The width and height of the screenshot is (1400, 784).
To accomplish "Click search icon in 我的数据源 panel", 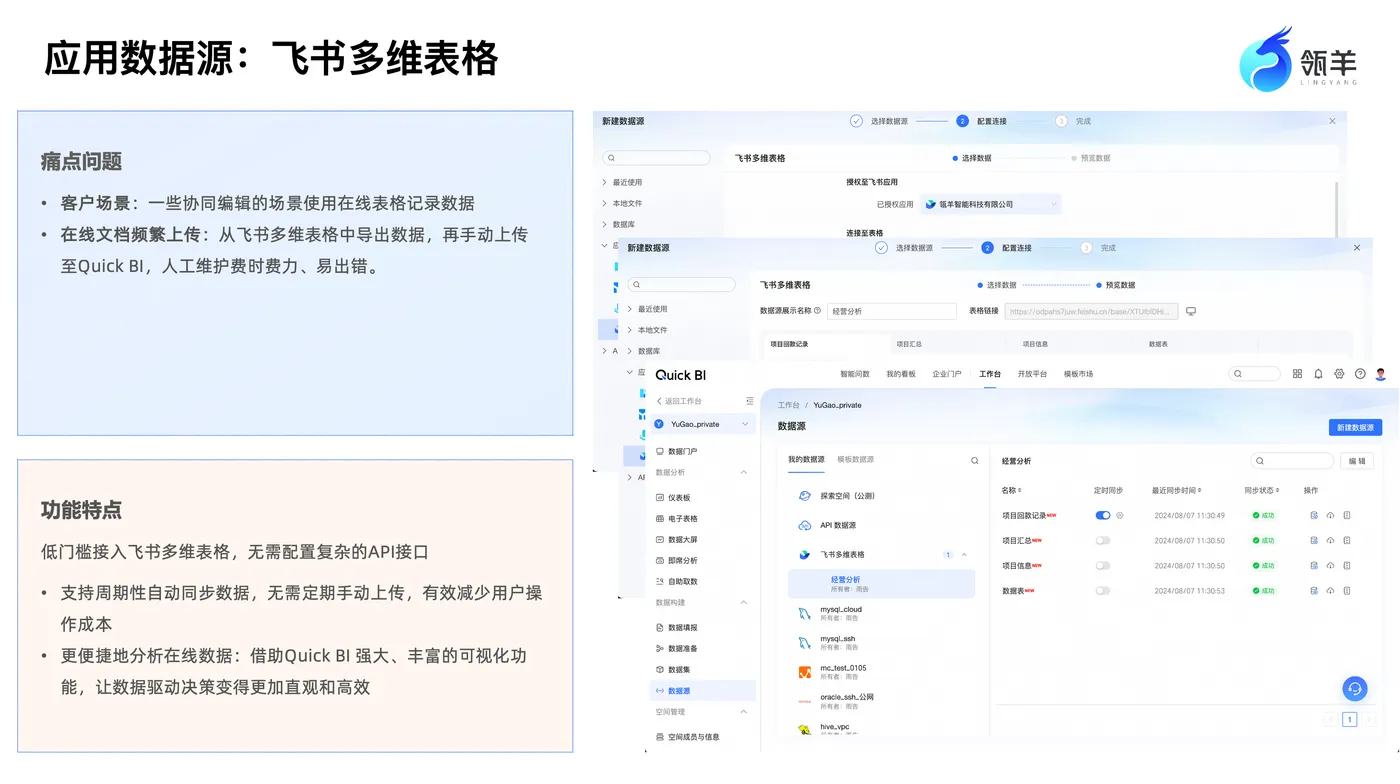I will 975,461.
